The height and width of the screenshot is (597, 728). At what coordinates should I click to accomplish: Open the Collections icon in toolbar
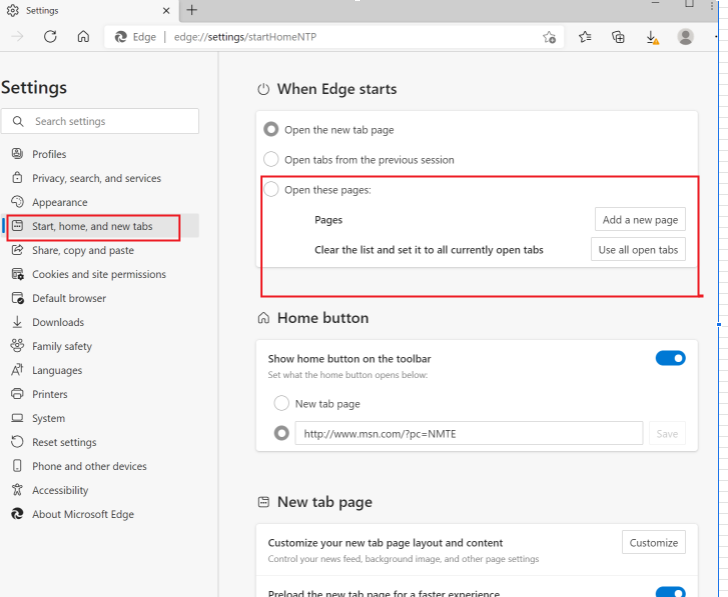tap(618, 37)
